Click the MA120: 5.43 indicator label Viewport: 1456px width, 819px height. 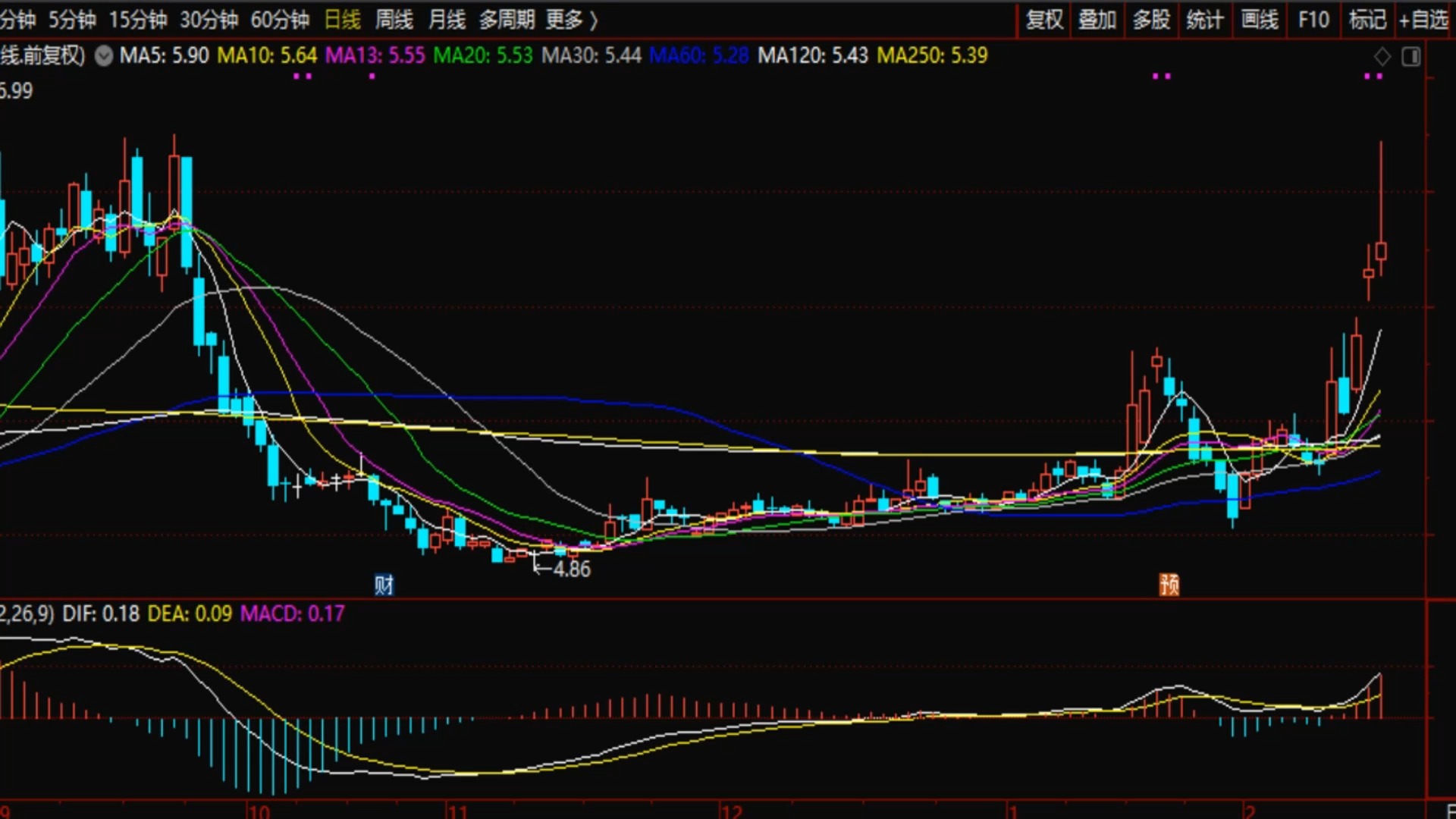point(813,55)
